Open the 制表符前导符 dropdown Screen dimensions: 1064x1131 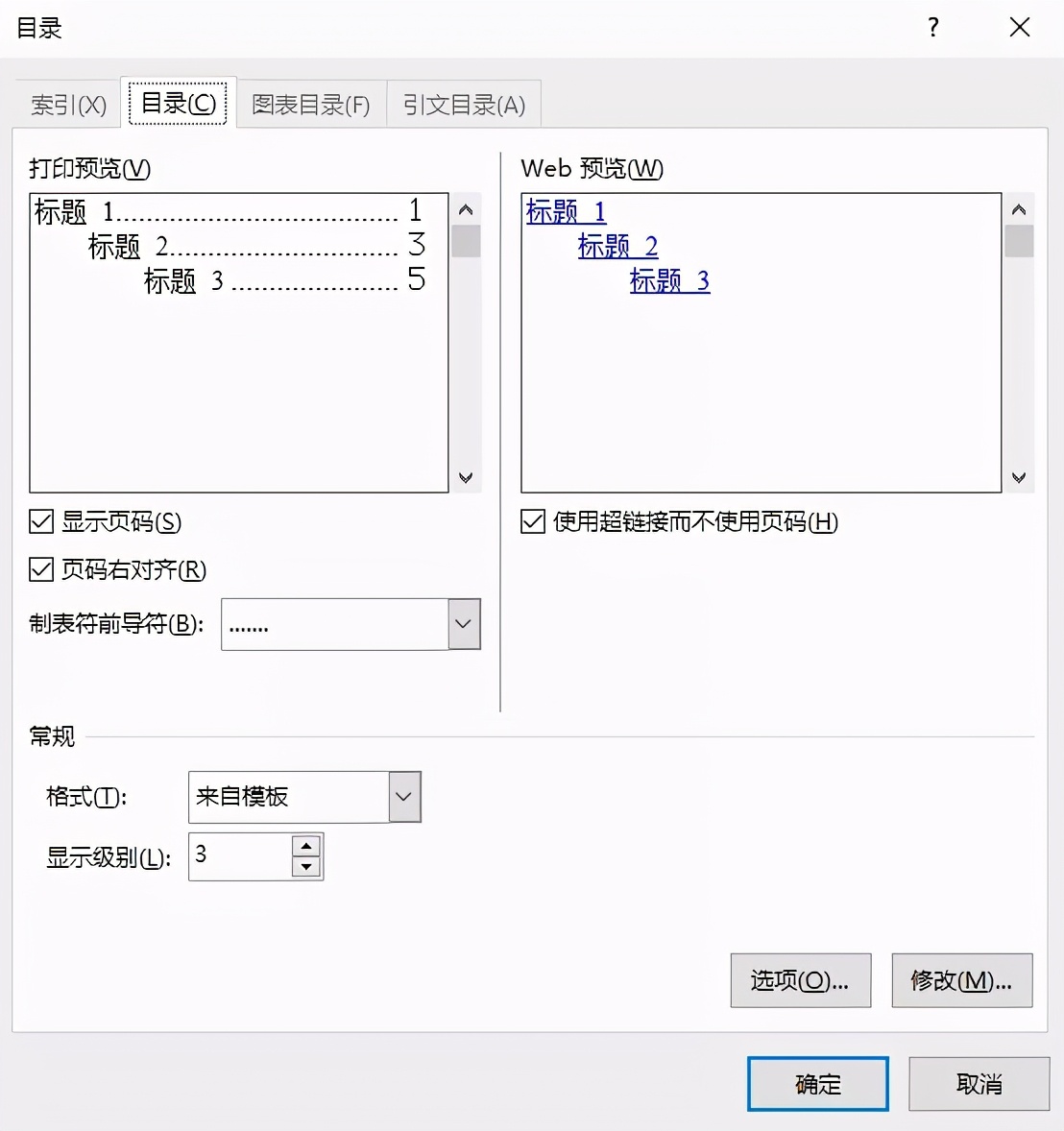click(464, 624)
